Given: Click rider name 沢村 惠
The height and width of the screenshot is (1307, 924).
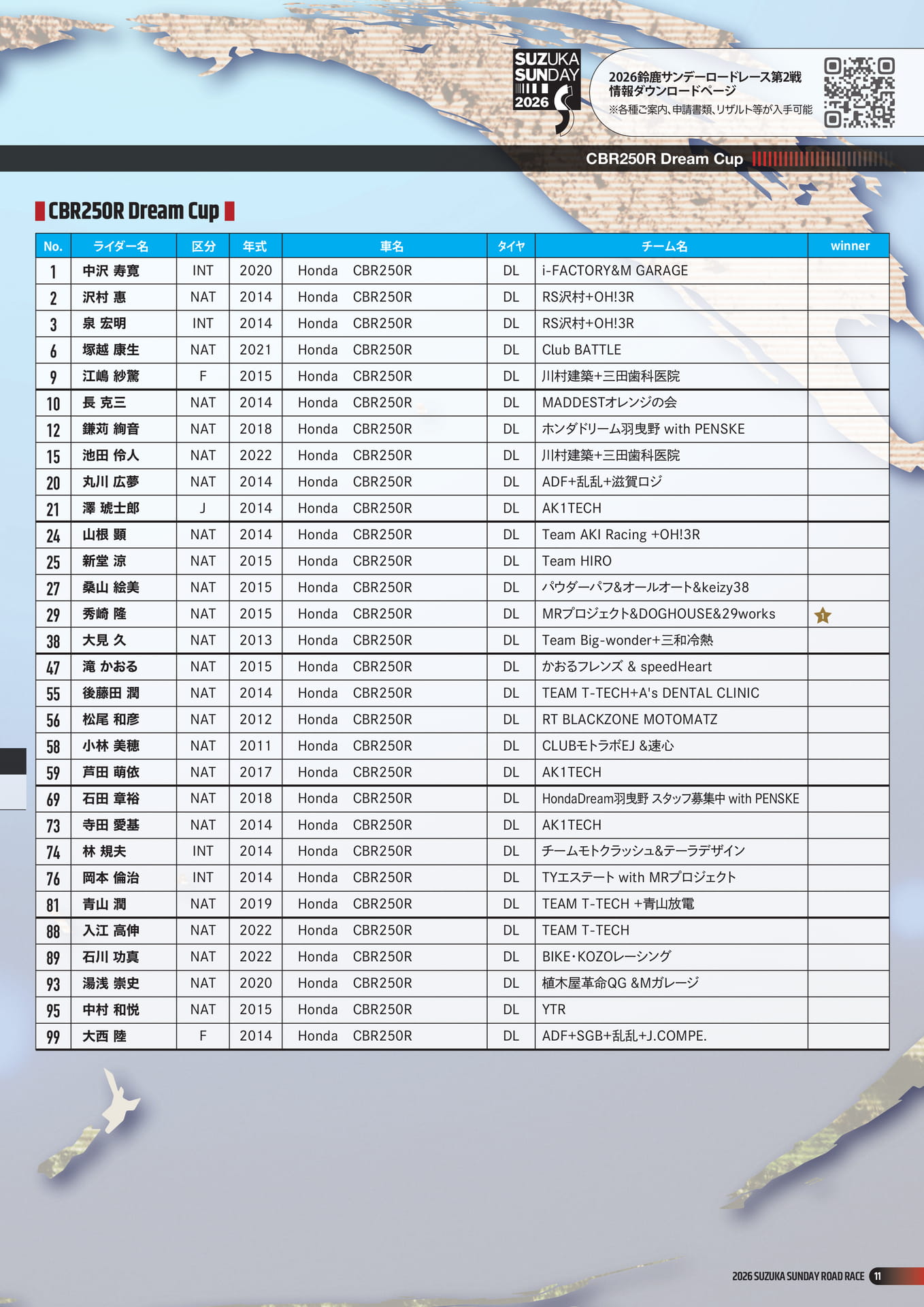Looking at the screenshot, I should click(x=104, y=297).
